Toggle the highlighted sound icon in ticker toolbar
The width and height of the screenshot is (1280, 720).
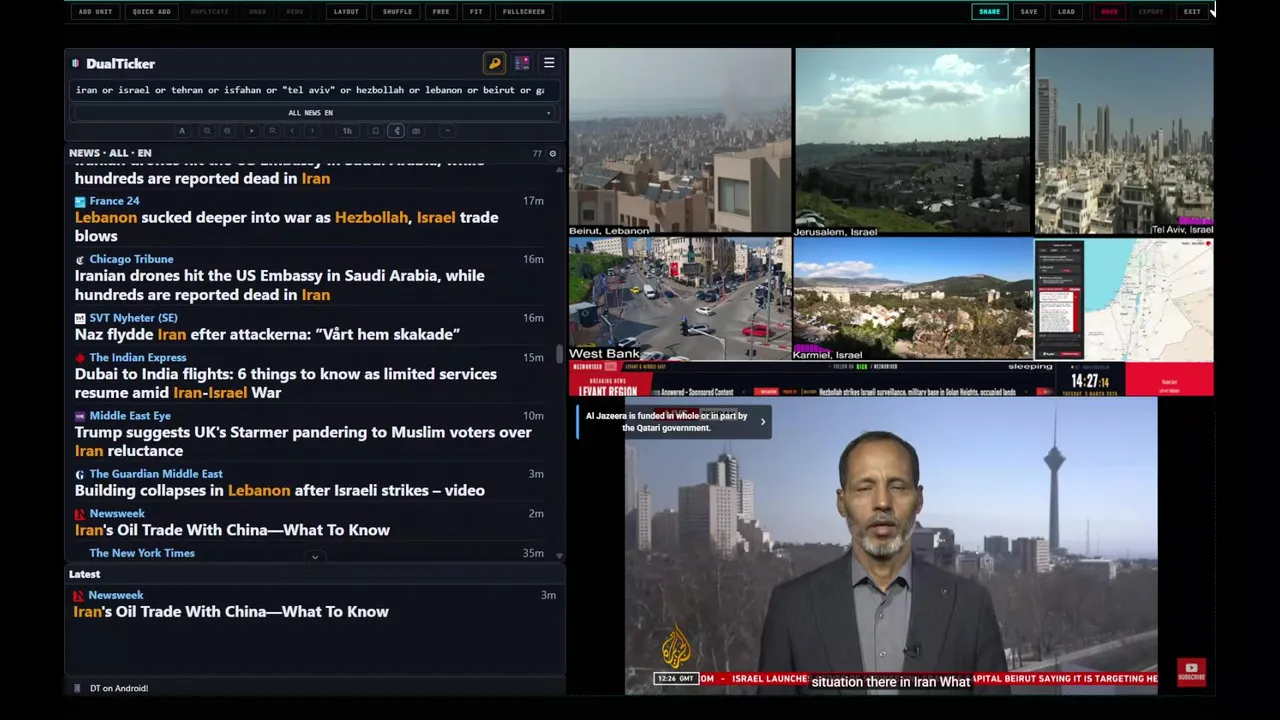(x=396, y=131)
